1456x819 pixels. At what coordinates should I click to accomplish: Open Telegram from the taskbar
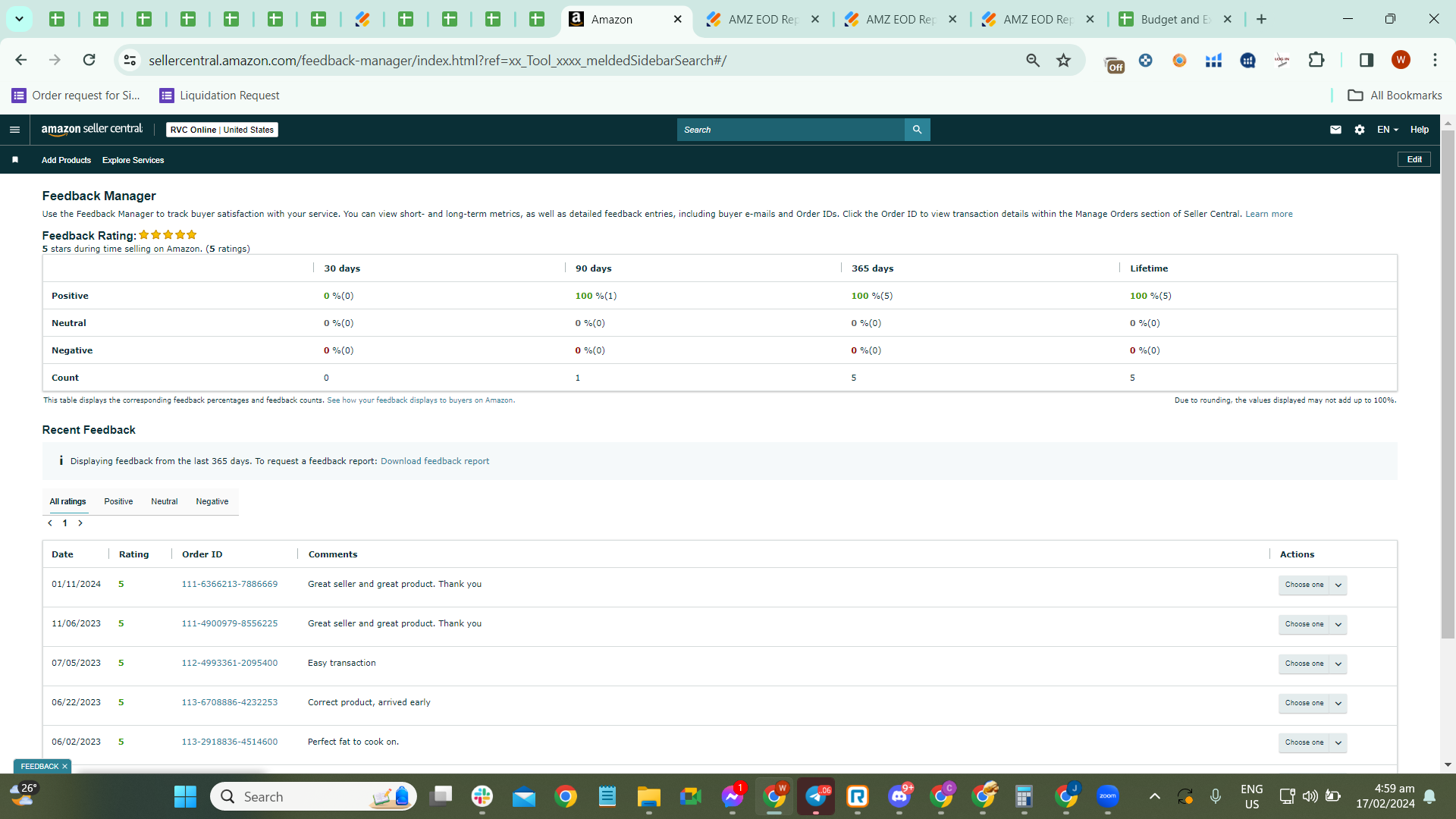coord(816,796)
